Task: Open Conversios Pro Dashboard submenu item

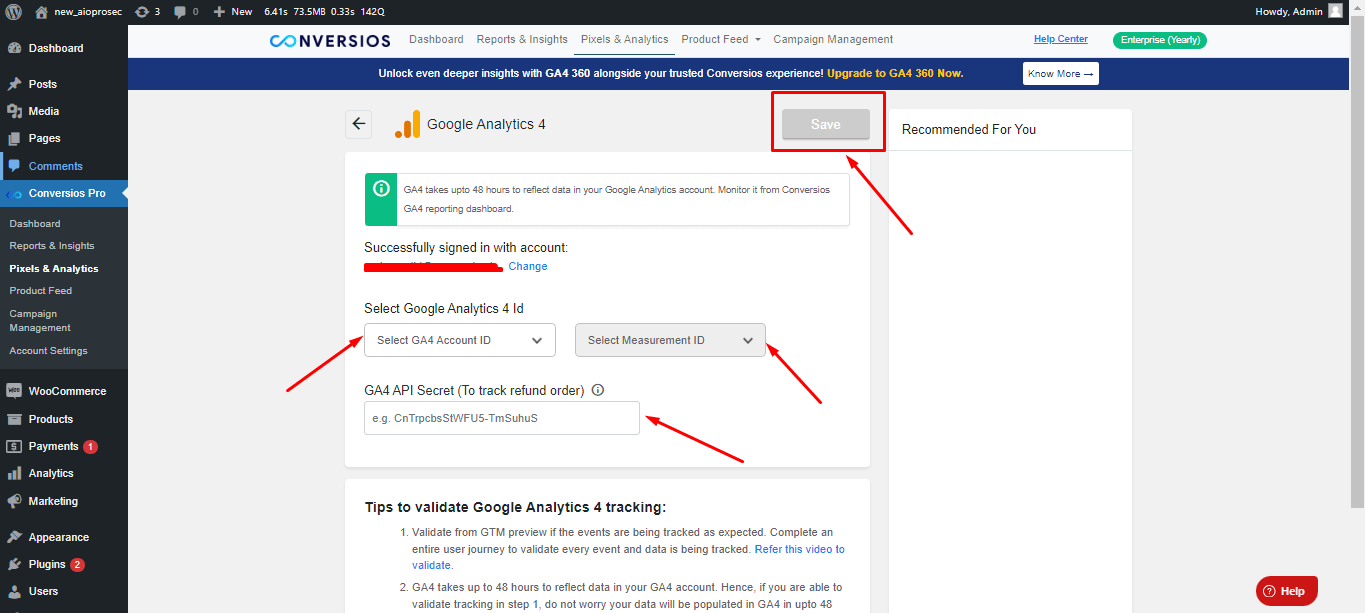Action: 35,224
